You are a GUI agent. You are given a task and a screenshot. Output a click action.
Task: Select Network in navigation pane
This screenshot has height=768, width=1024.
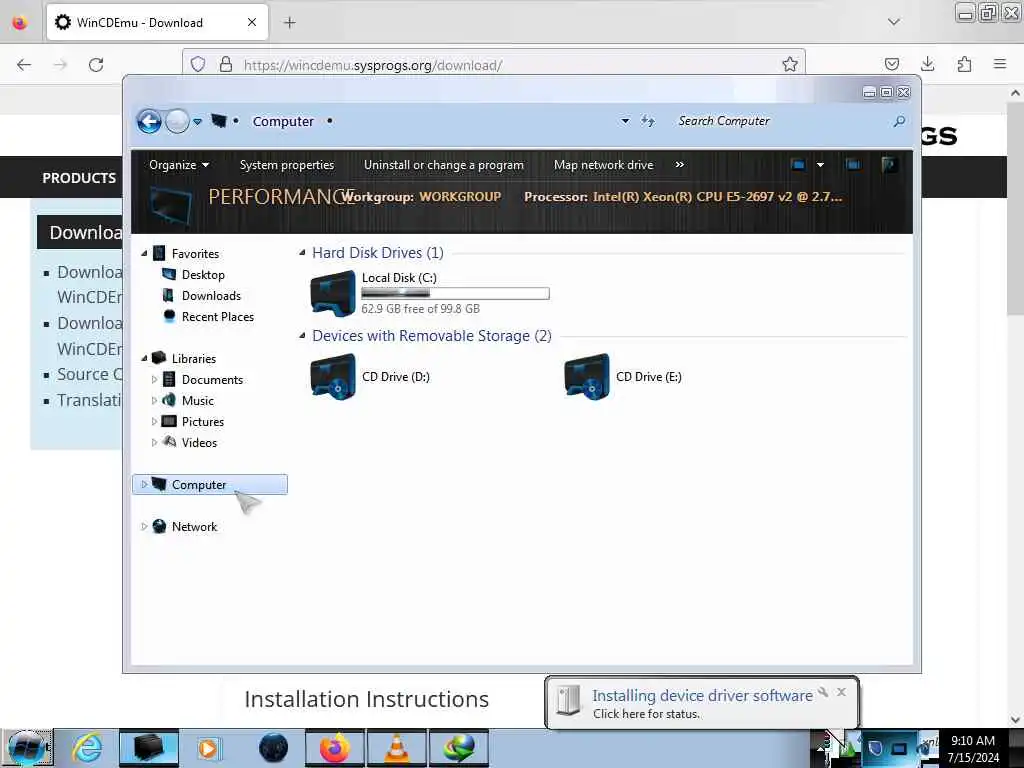point(194,526)
